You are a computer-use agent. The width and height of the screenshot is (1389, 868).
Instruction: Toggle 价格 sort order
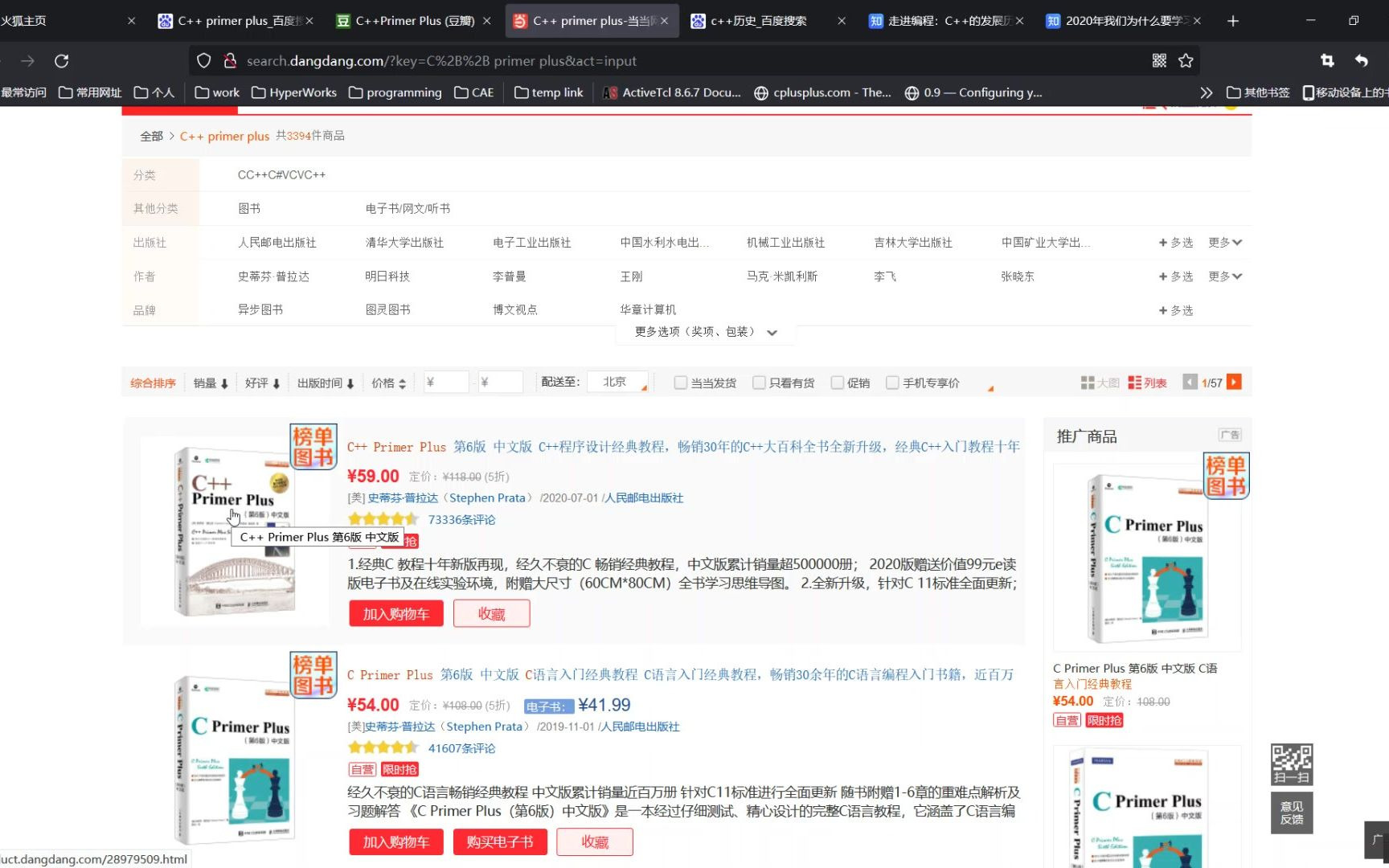tap(388, 383)
